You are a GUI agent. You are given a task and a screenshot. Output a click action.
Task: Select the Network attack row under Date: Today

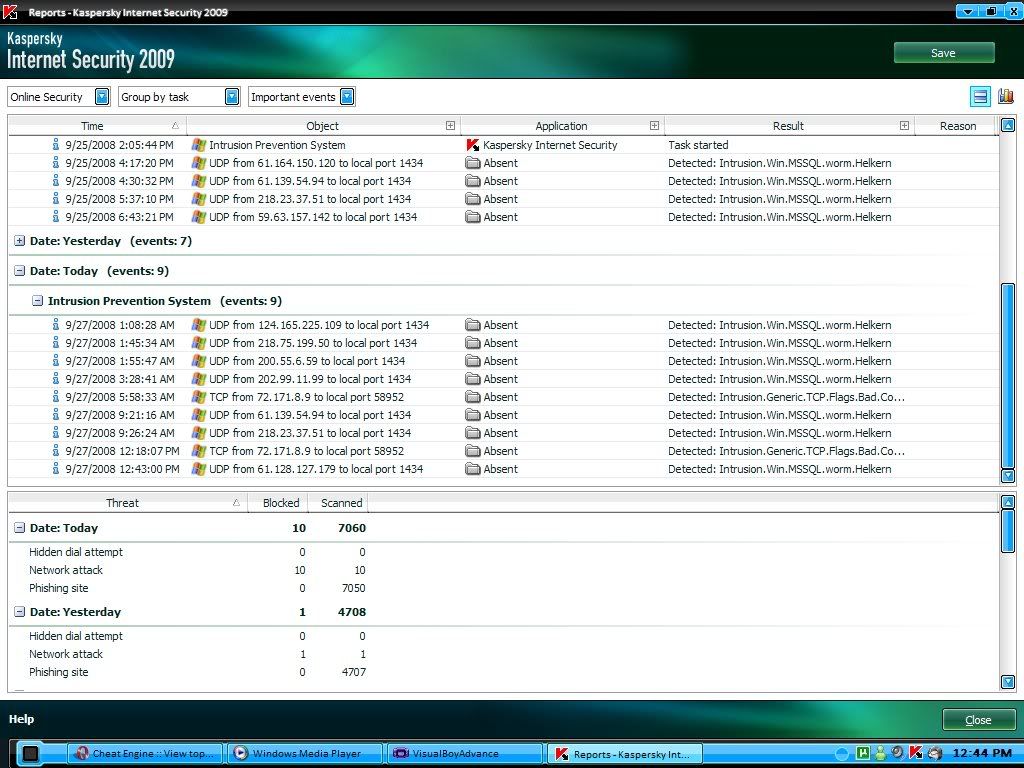point(189,570)
